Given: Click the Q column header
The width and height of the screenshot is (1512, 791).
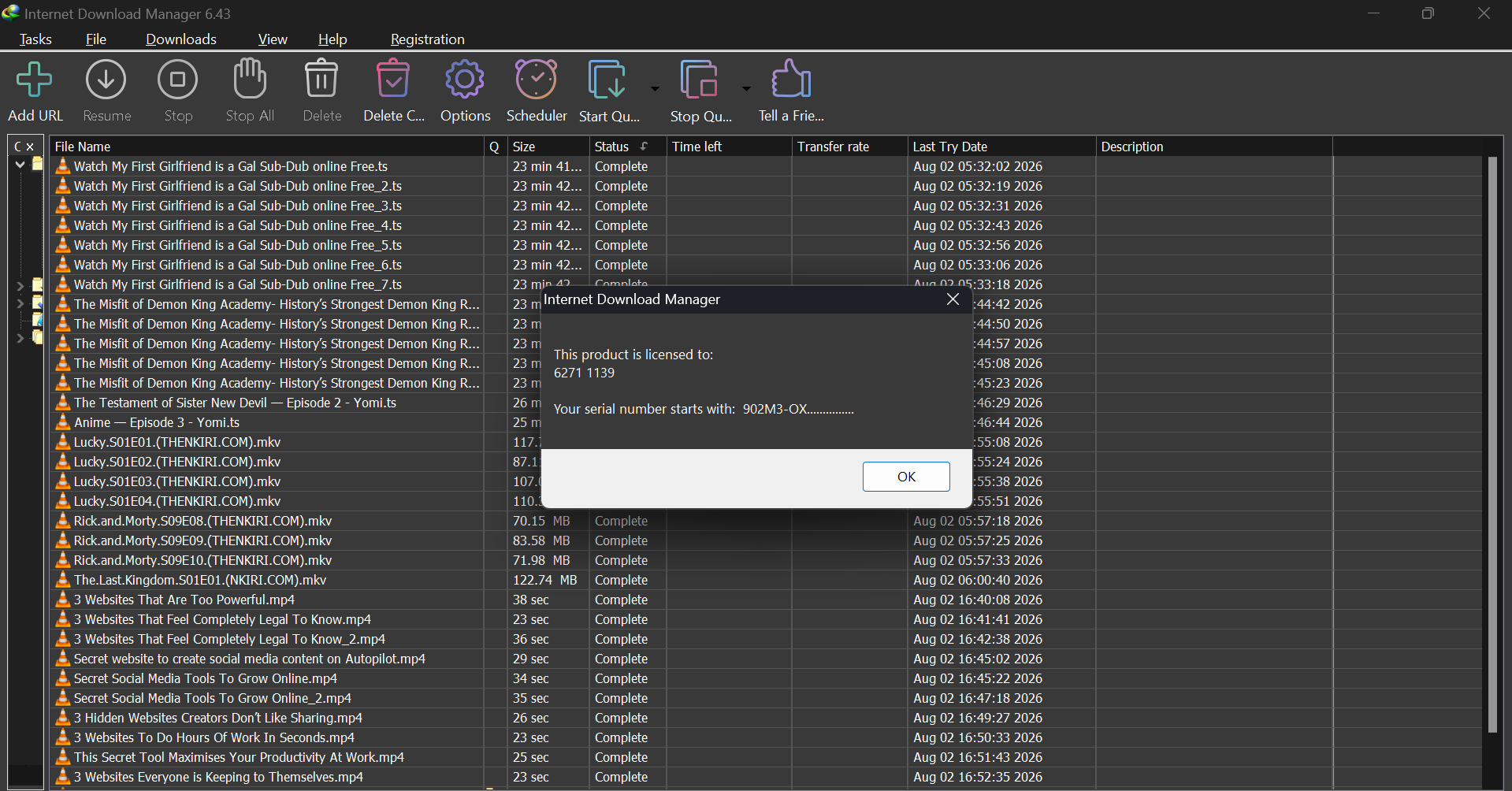Looking at the screenshot, I should tap(495, 147).
